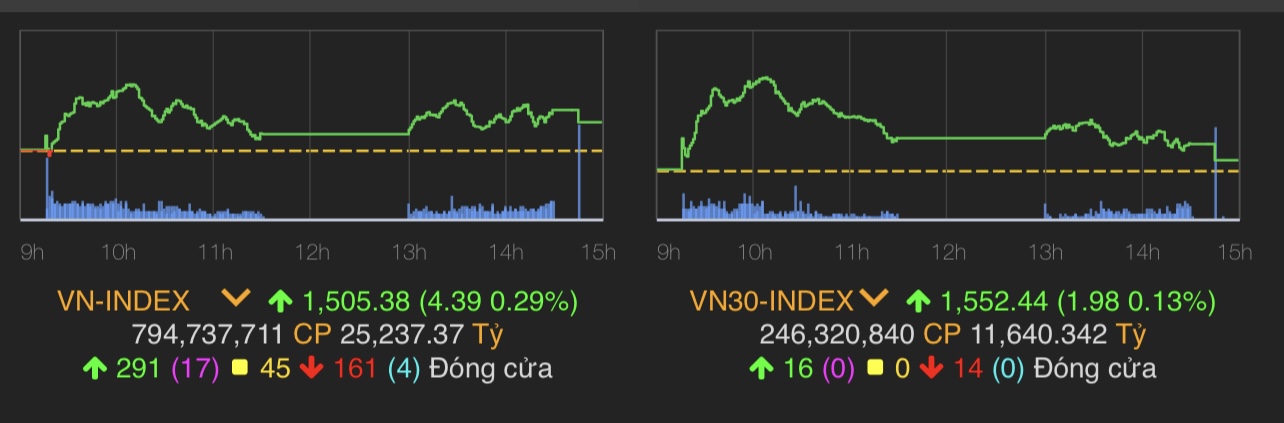1284x423 pixels.
Task: Click the floor count (4) in cyan
Action: [x=404, y=368]
